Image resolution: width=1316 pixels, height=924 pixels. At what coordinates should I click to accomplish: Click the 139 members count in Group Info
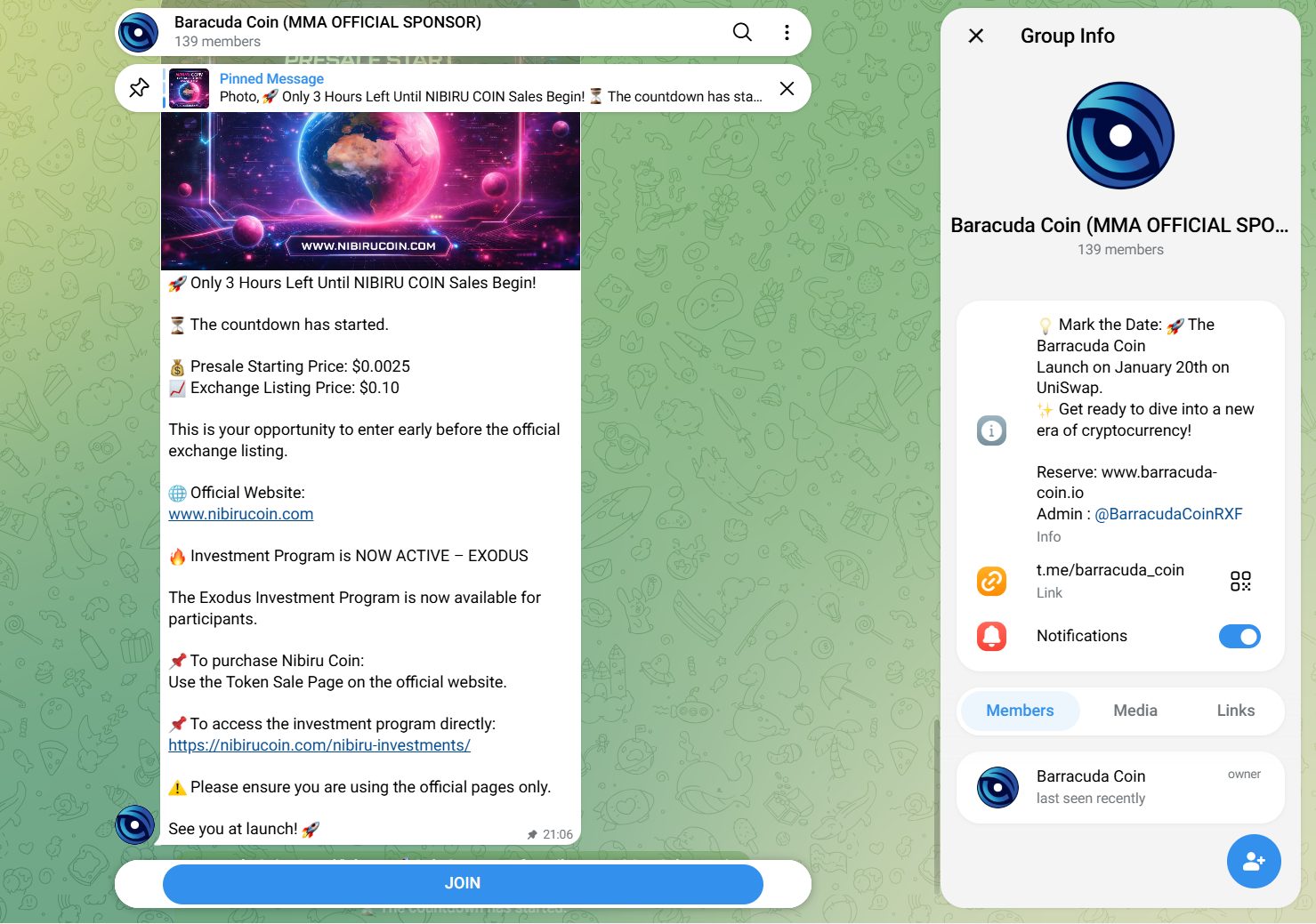pos(1120,250)
